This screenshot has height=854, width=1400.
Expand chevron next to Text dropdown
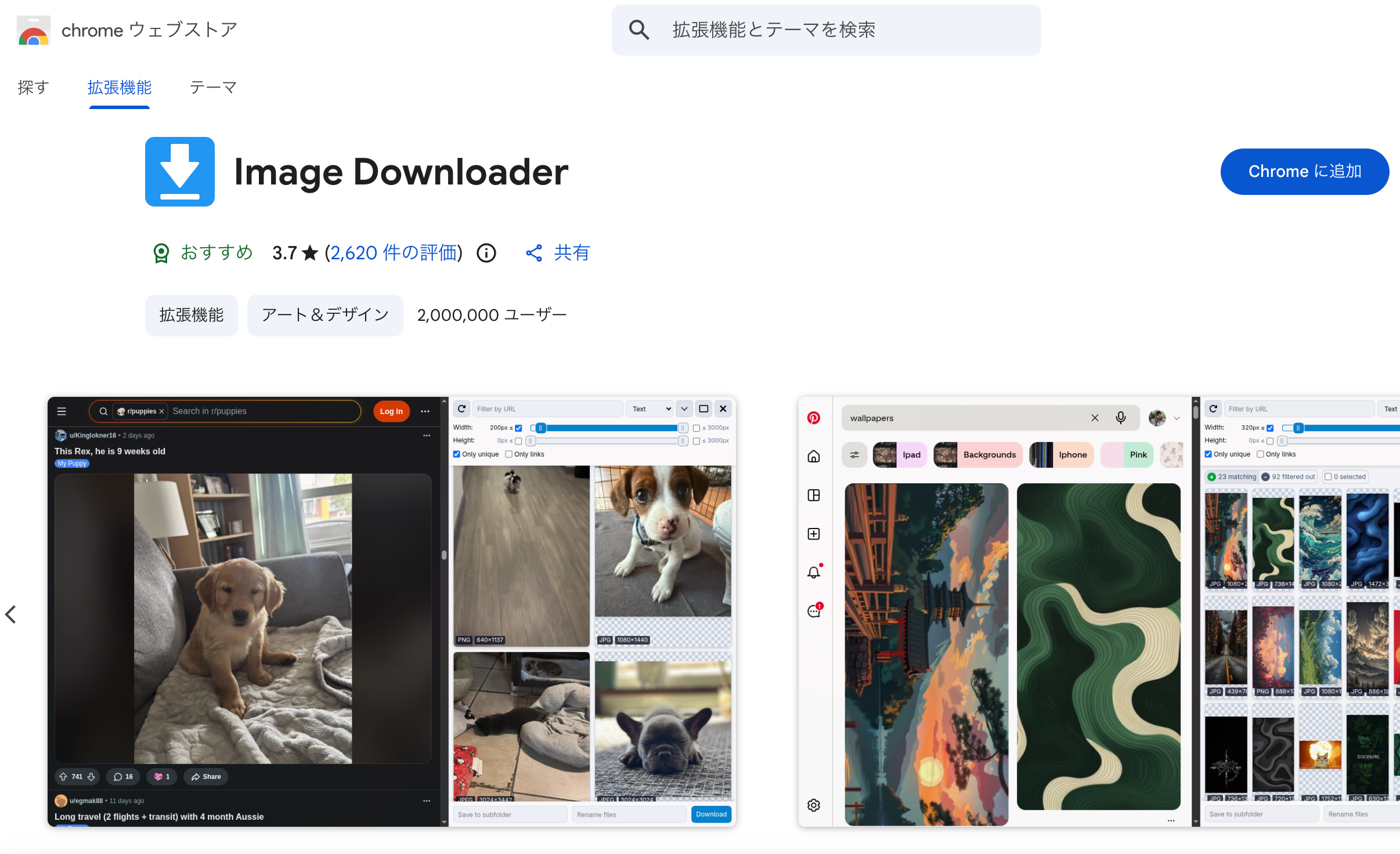(x=684, y=409)
